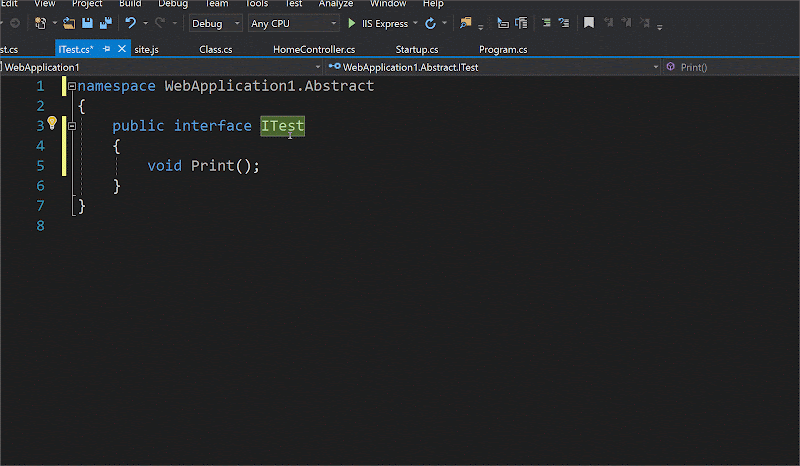Open the View menu

pos(44,4)
